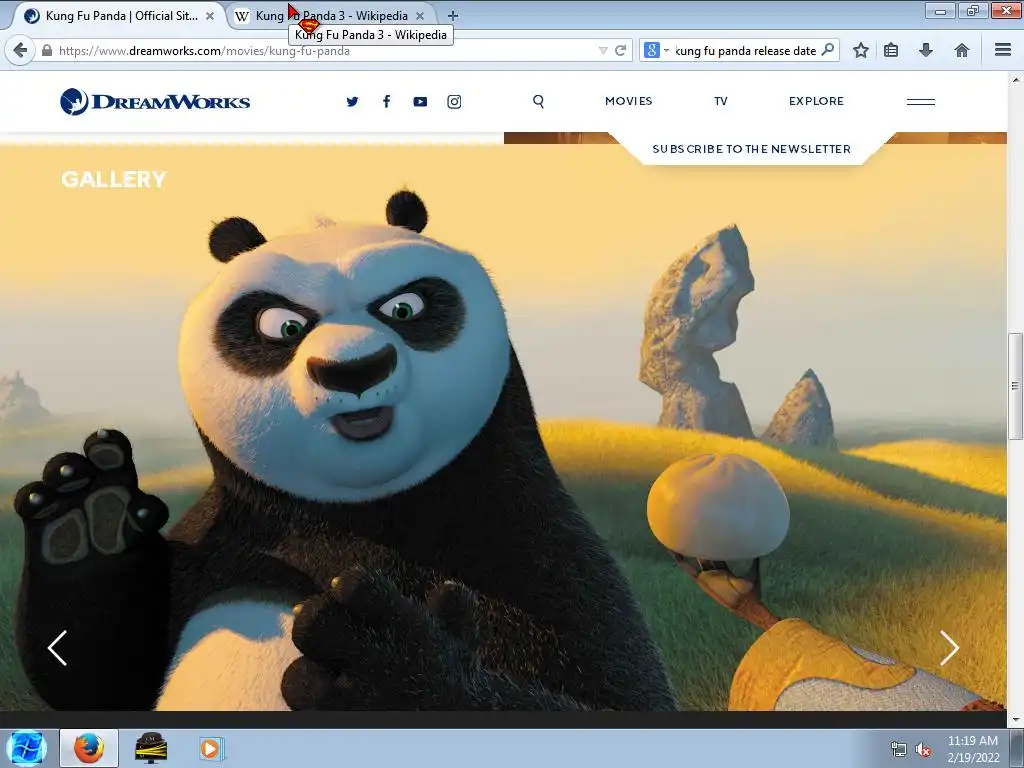Open DreamWorks Twitter page icon
1024x768 pixels.
pyautogui.click(x=352, y=101)
